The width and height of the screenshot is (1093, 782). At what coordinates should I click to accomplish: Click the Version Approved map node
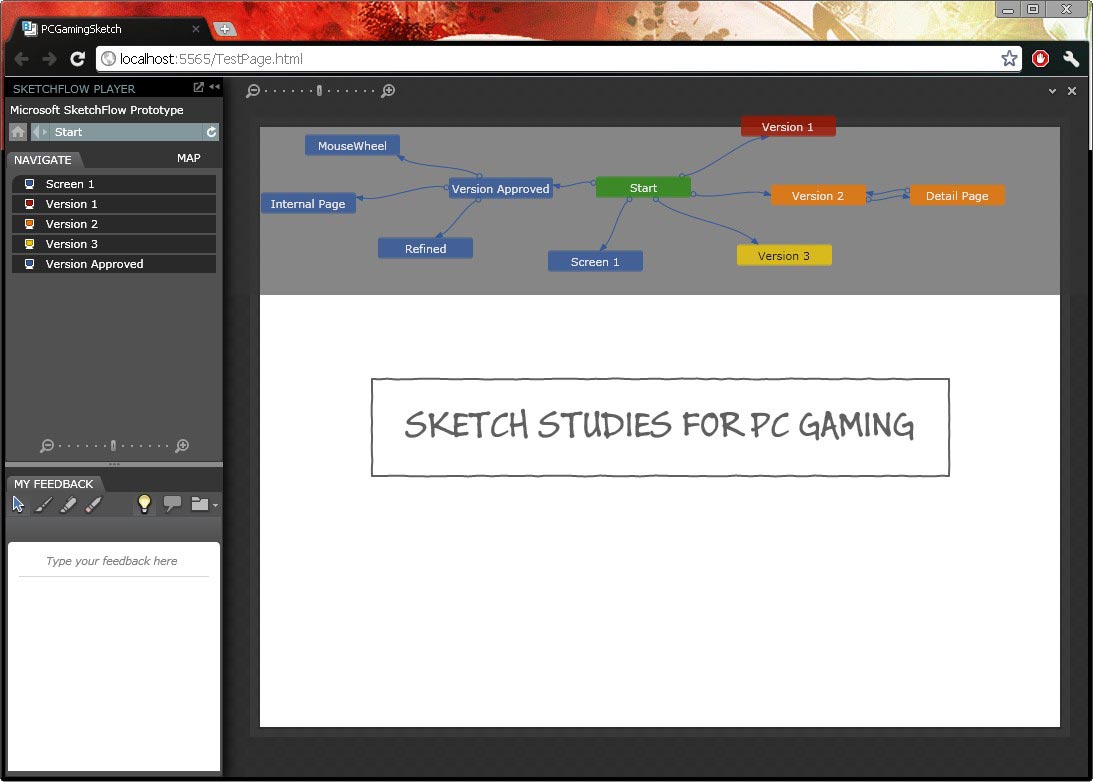point(500,189)
